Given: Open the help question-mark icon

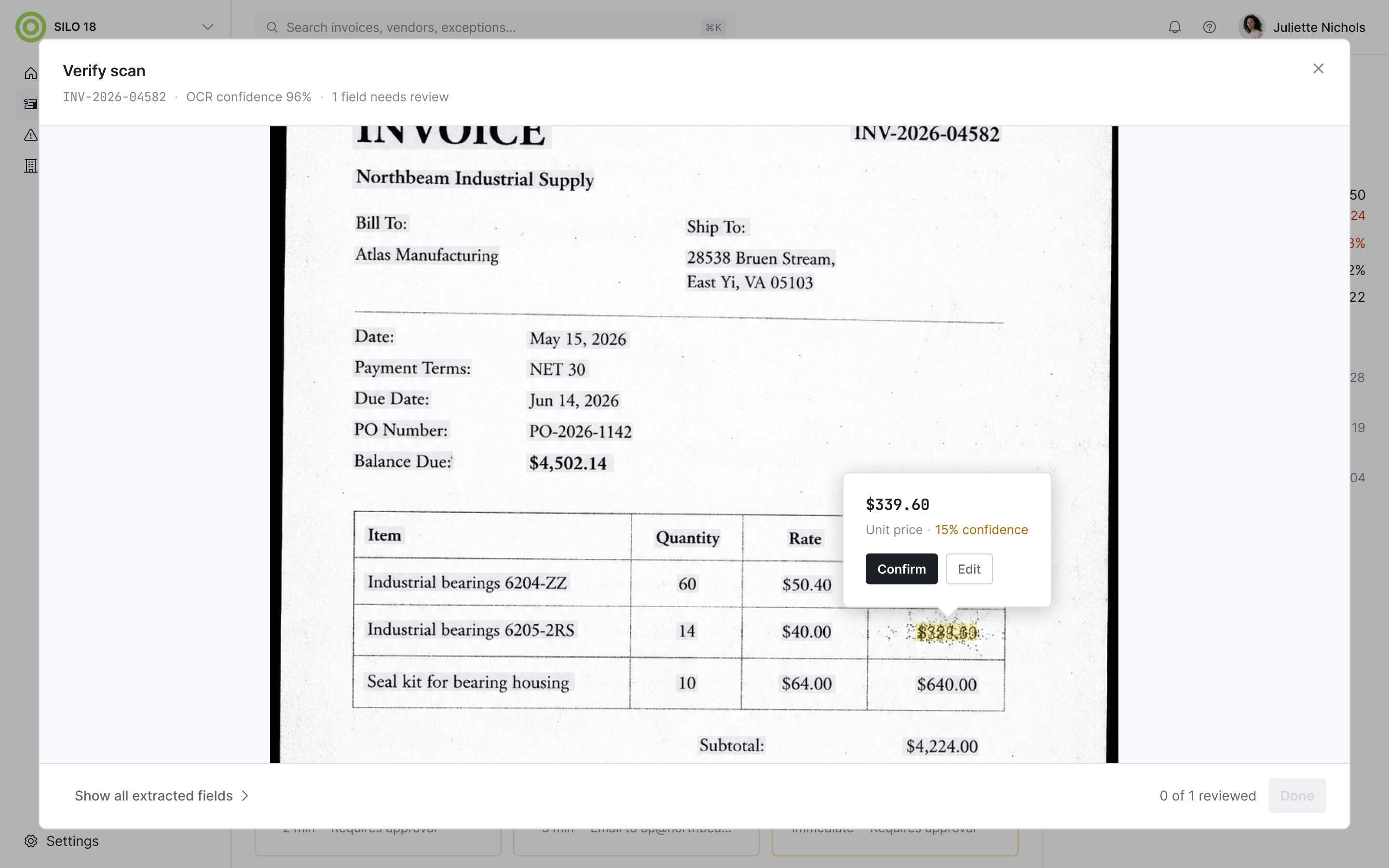Looking at the screenshot, I should 1210,27.
